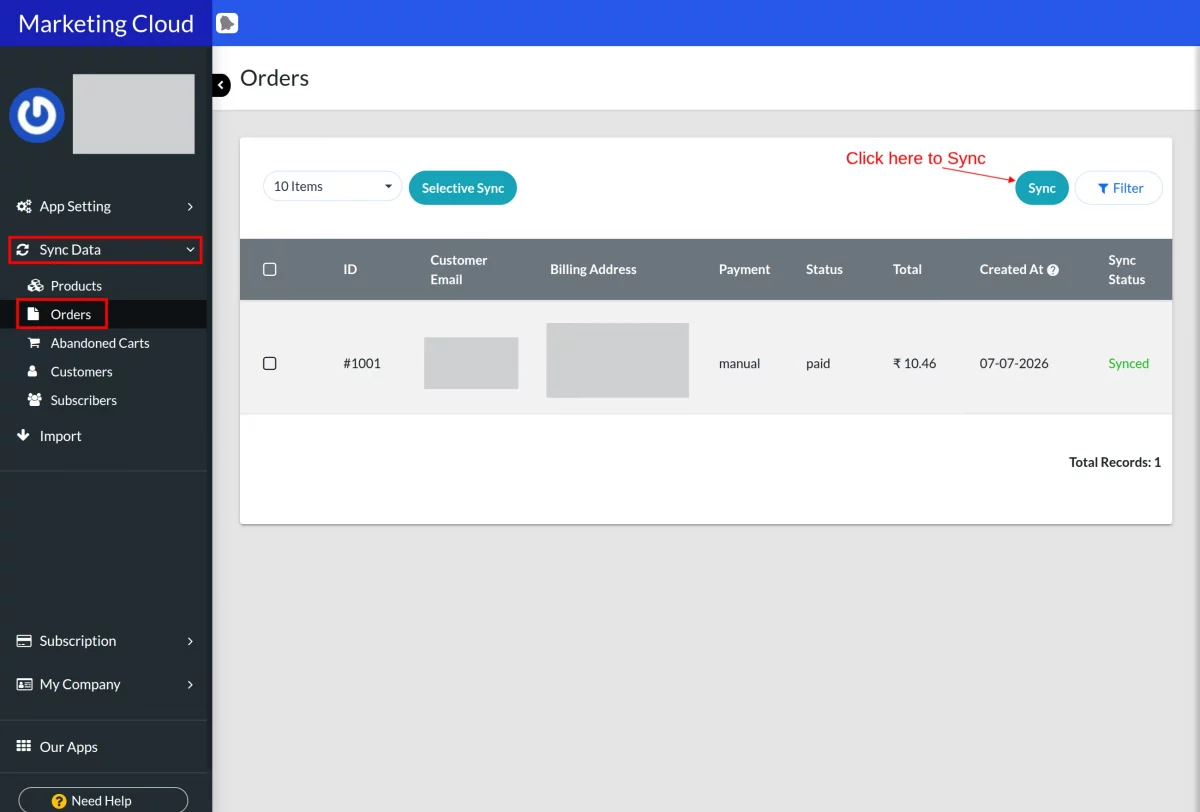Click the Abandoned Carts cart icon

pyautogui.click(x=33, y=343)
